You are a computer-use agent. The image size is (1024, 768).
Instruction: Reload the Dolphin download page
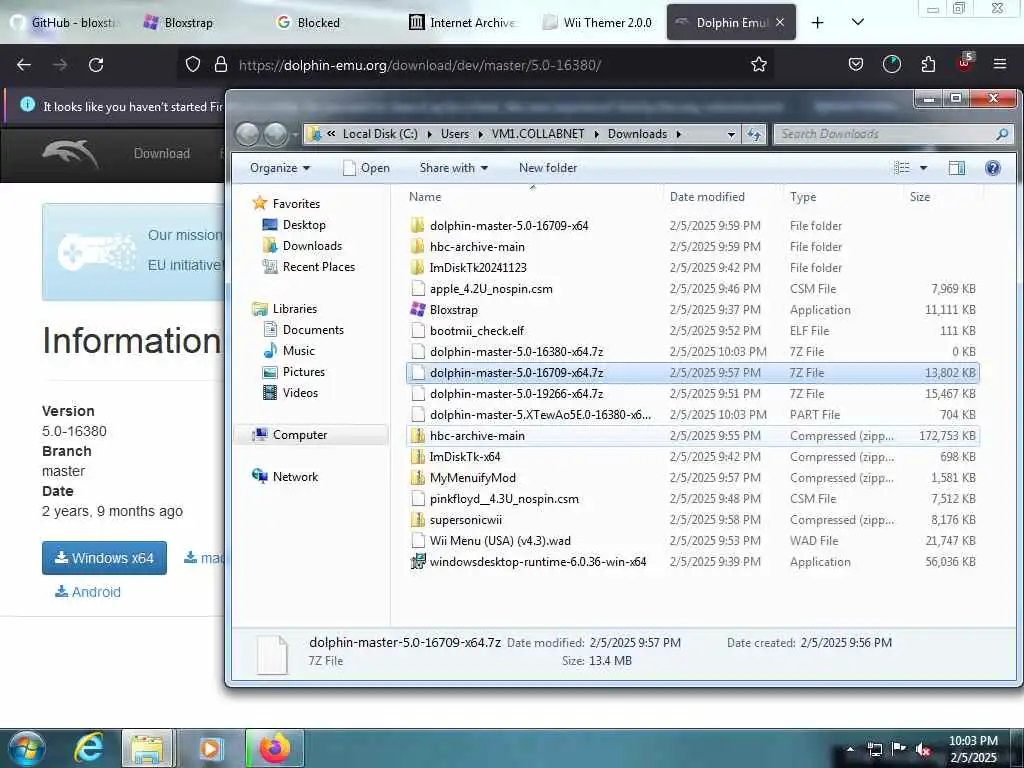[x=96, y=65]
